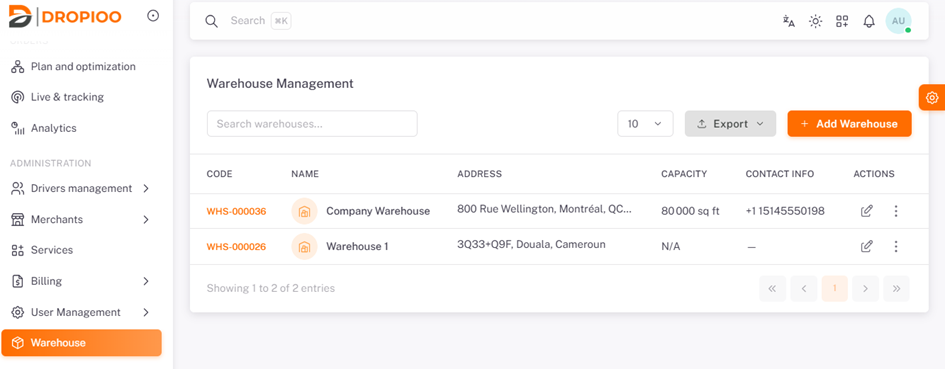Click the Analytics chart icon
945x369 pixels.
[x=17, y=128]
